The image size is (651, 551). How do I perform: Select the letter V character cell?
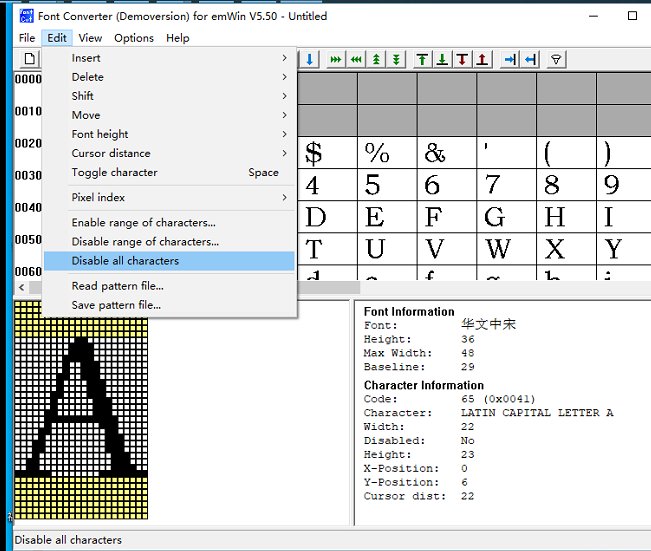tap(447, 249)
